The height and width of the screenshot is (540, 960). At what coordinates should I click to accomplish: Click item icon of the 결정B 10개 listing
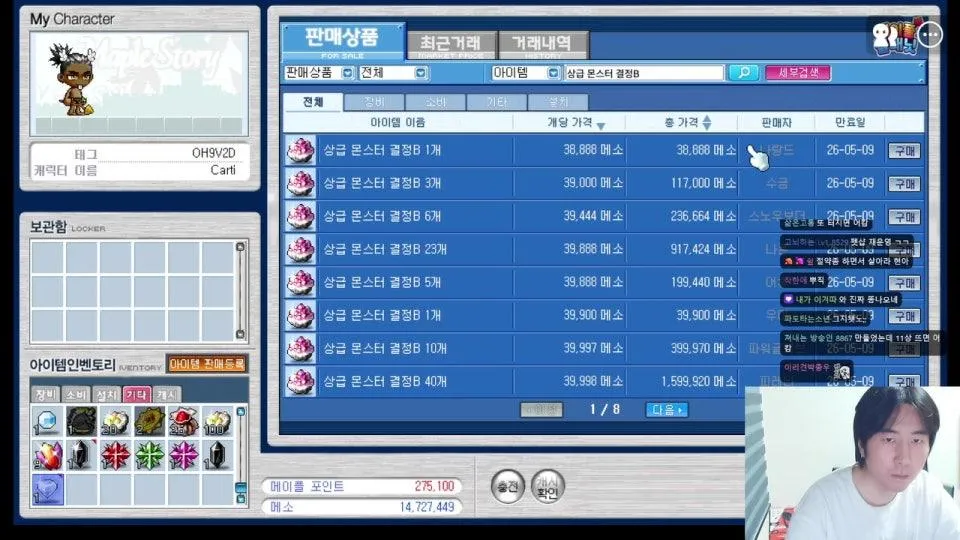tap(301, 348)
